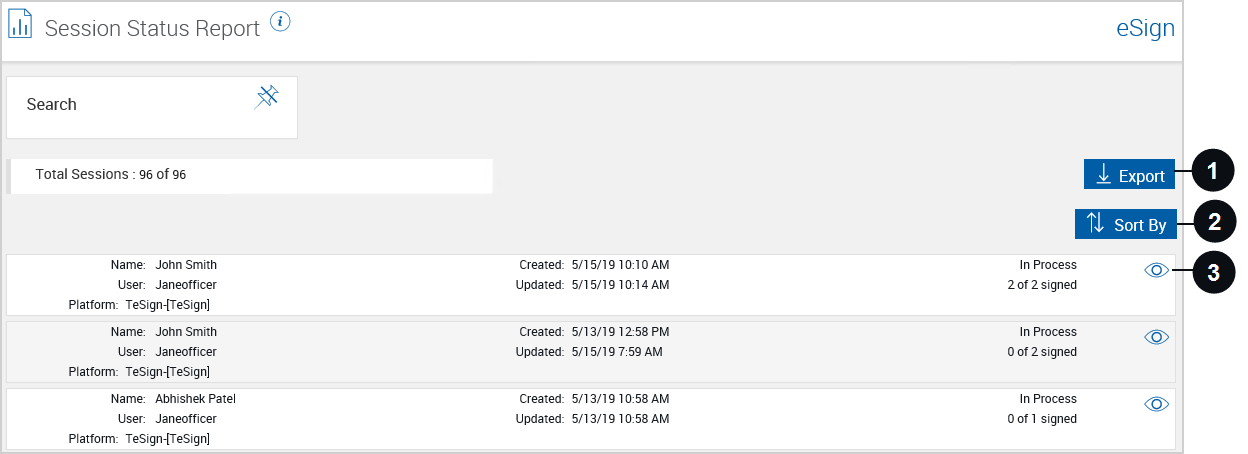This screenshot has height=454, width=1248.
Task: Click the pin icon in Search panel
Action: (266, 97)
